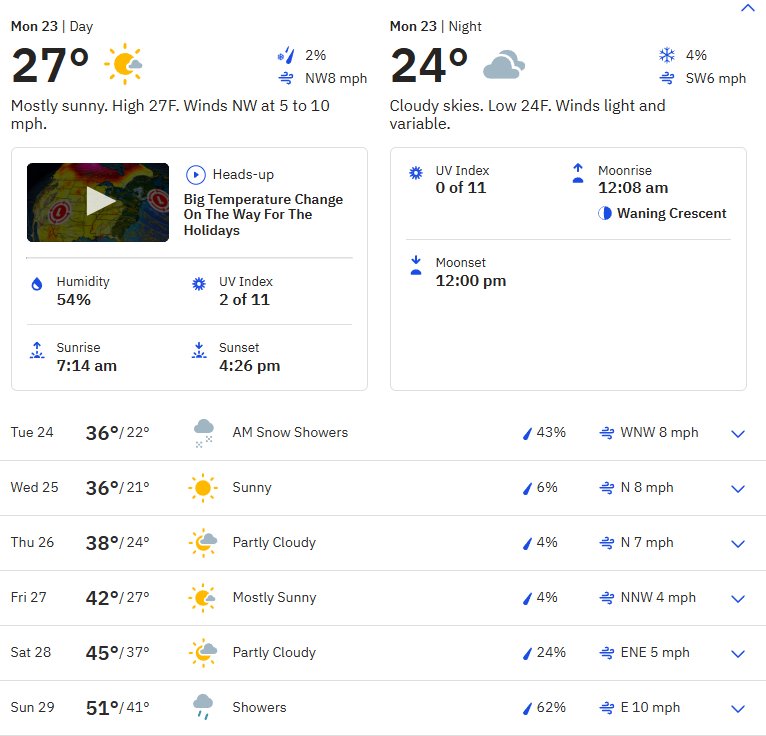Image resolution: width=766 pixels, height=736 pixels.
Task: Click the Waning Crescent moon phase icon
Action: (x=605, y=213)
